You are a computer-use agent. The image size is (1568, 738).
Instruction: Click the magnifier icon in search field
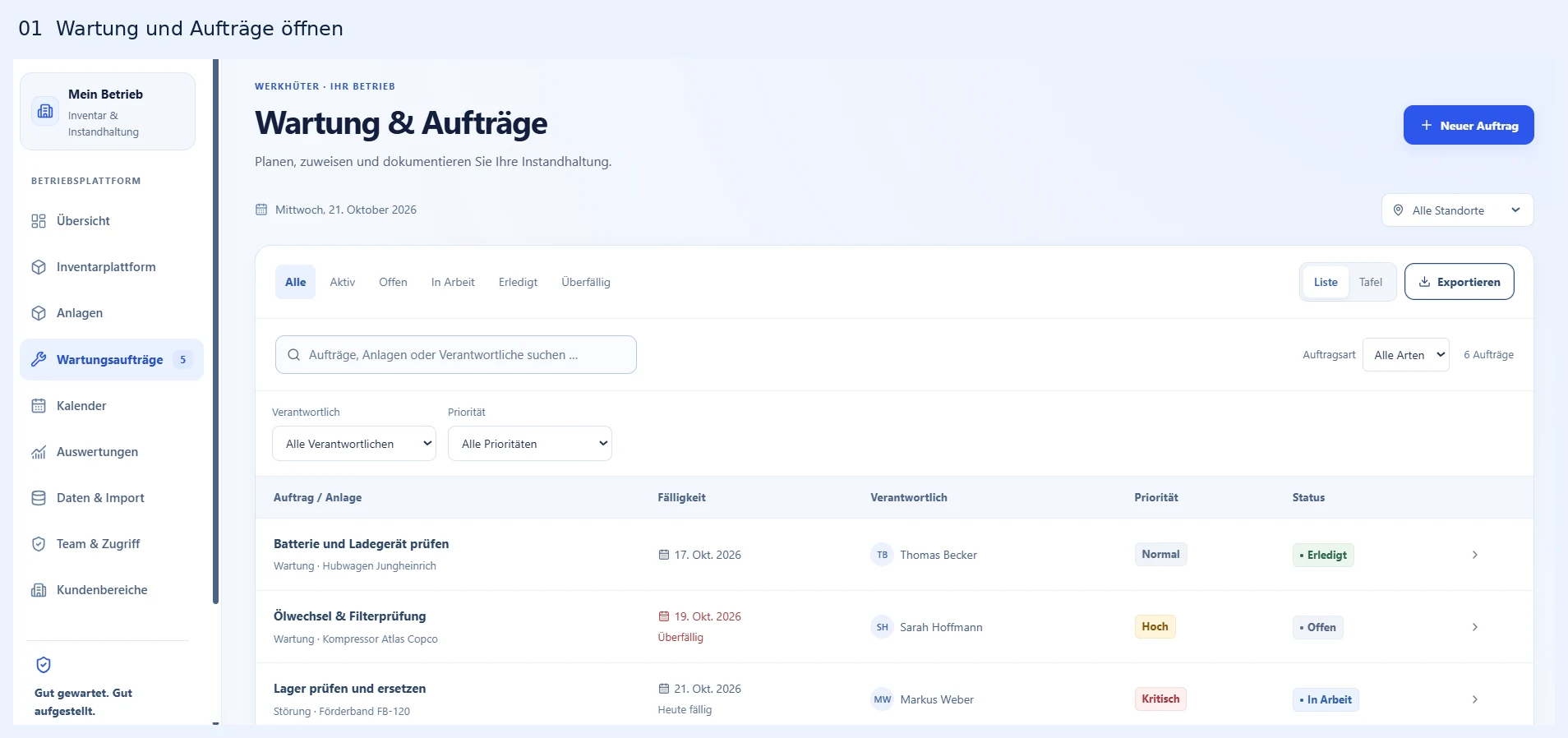click(293, 355)
